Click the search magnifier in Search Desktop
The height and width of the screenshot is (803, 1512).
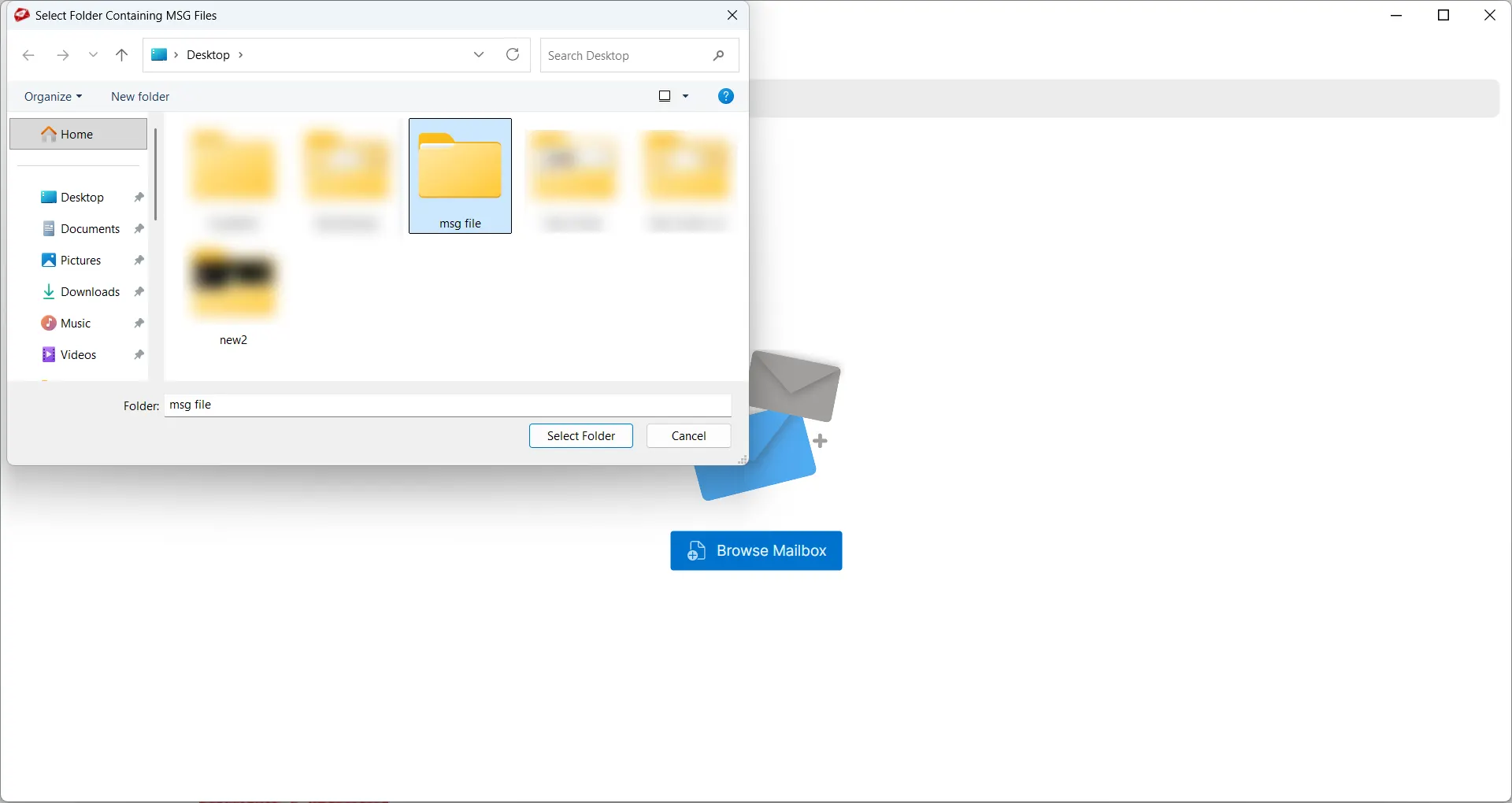719,55
